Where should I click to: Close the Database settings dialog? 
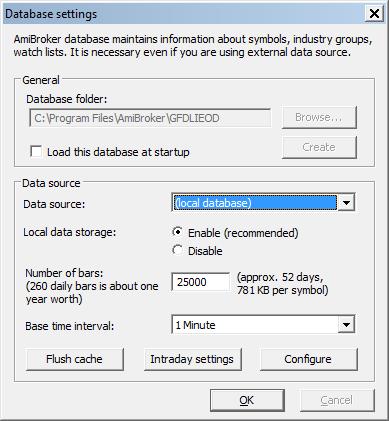click(374, 14)
